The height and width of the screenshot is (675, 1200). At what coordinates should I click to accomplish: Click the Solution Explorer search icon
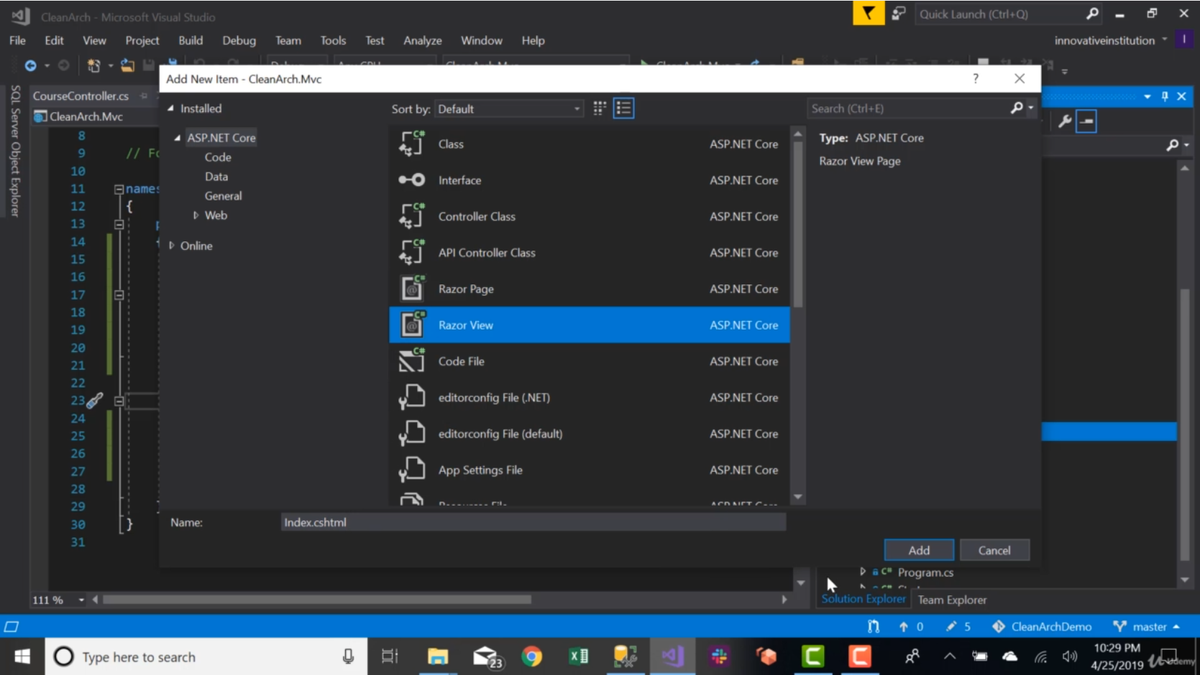1172,146
